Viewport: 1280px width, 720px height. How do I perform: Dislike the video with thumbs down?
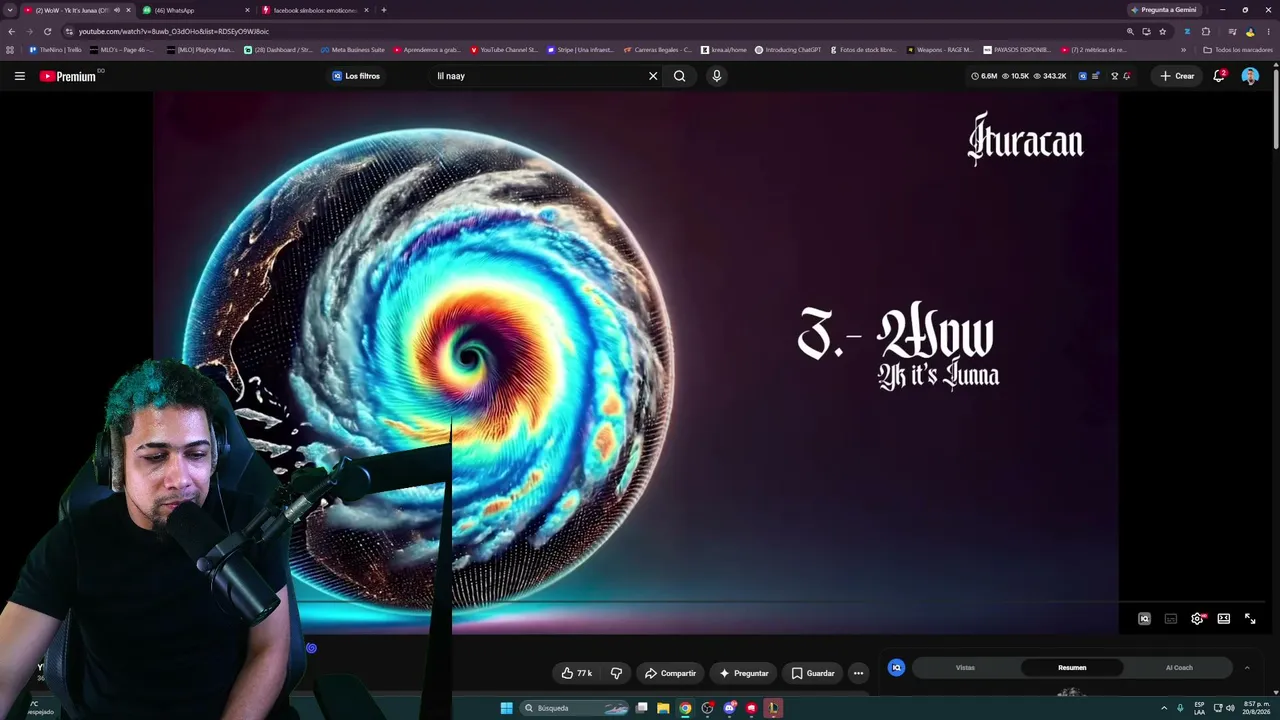point(616,674)
